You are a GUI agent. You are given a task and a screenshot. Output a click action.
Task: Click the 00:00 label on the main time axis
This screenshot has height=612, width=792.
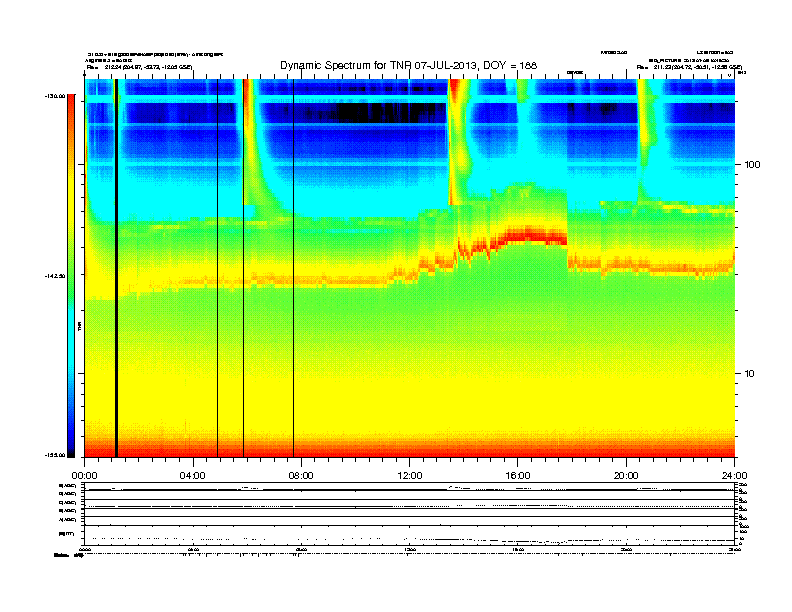click(84, 476)
